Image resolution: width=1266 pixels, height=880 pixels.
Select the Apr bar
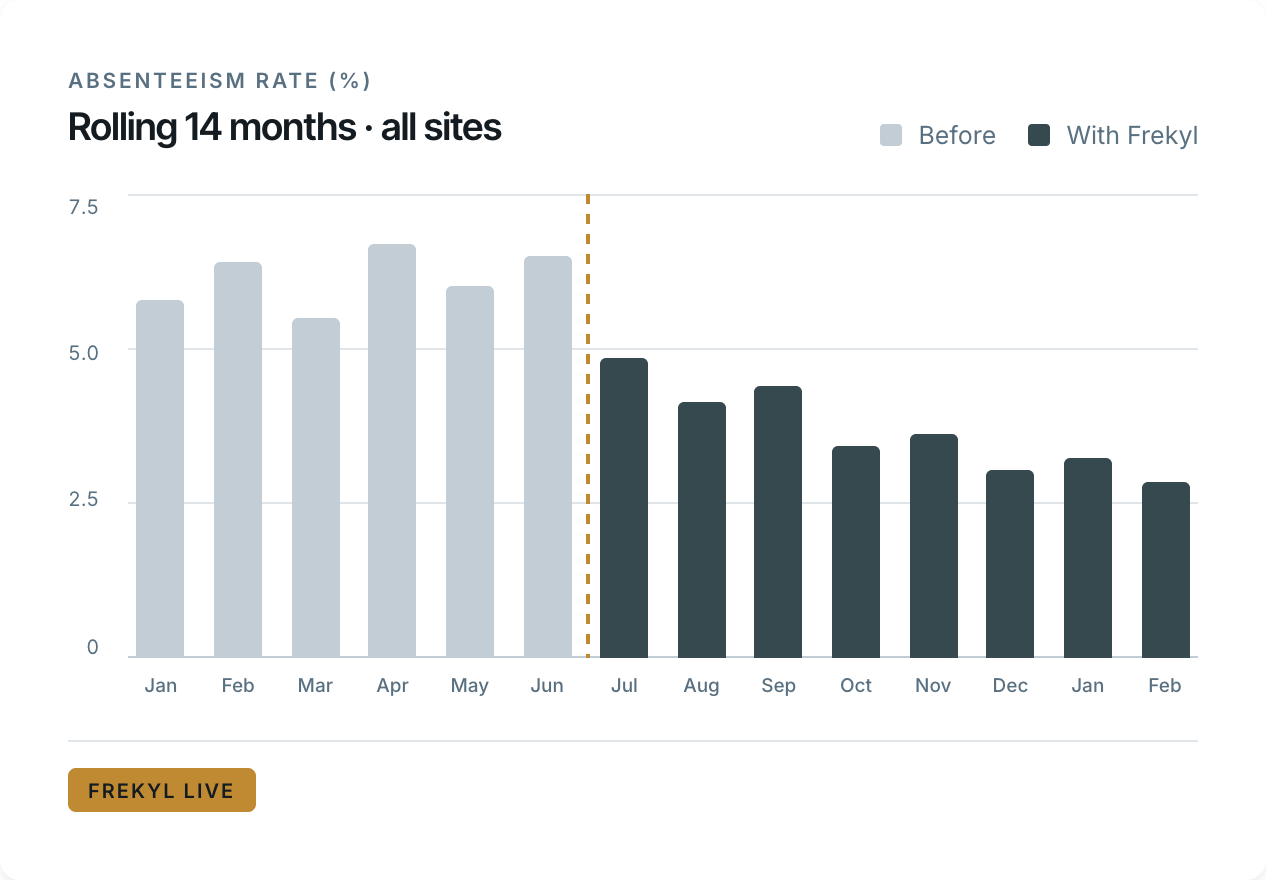(x=392, y=451)
